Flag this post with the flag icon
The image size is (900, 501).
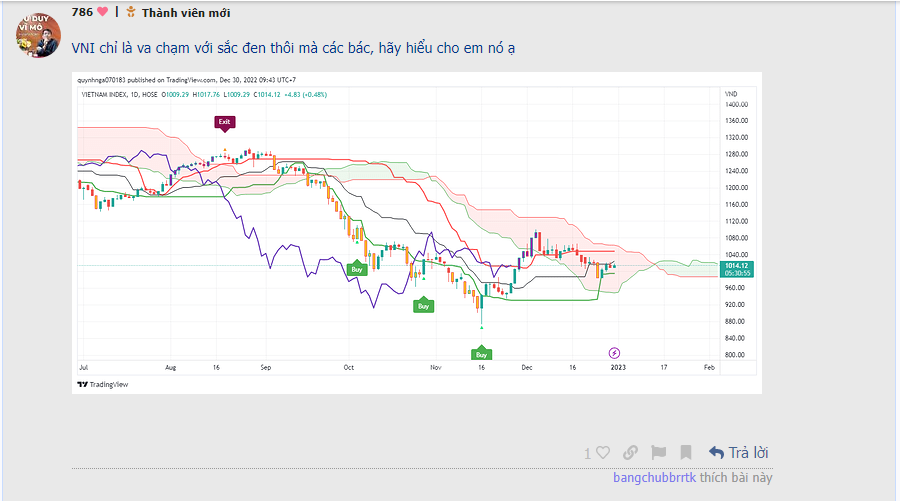658,453
